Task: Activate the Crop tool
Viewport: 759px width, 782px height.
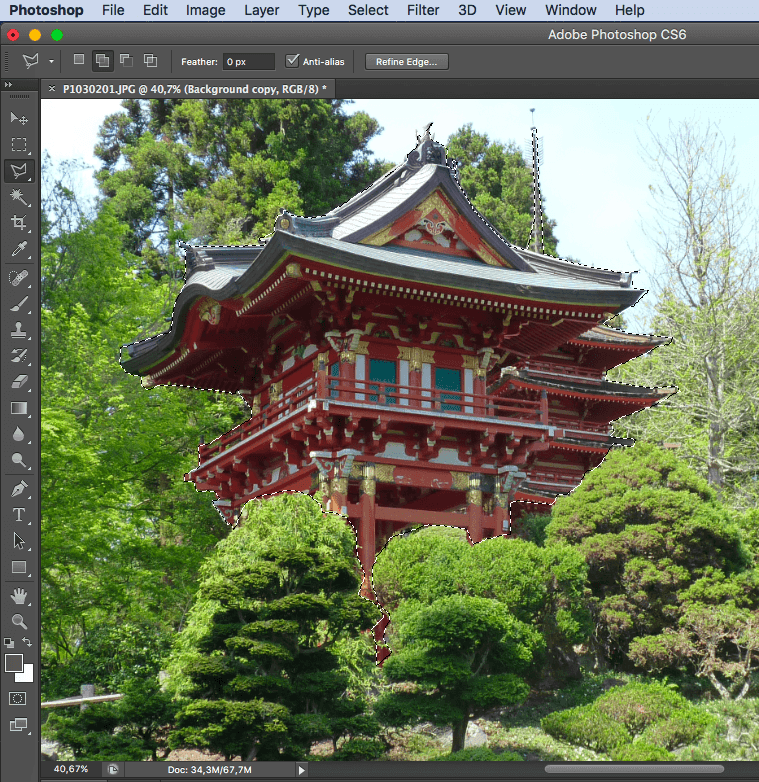Action: click(x=19, y=223)
